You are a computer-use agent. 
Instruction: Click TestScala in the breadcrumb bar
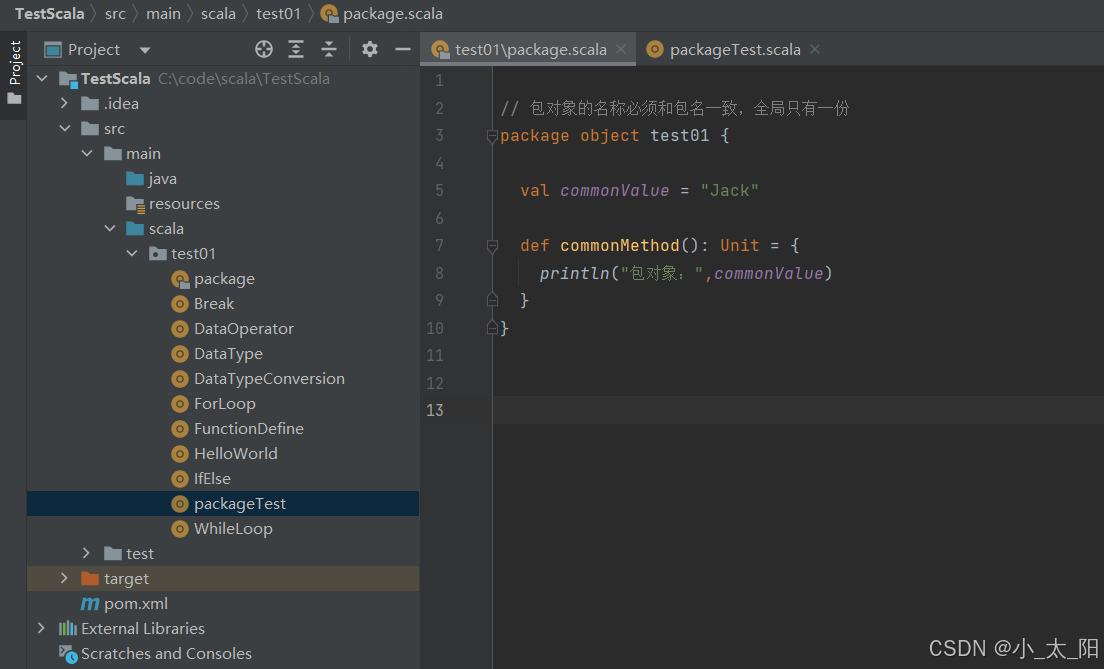click(x=49, y=13)
